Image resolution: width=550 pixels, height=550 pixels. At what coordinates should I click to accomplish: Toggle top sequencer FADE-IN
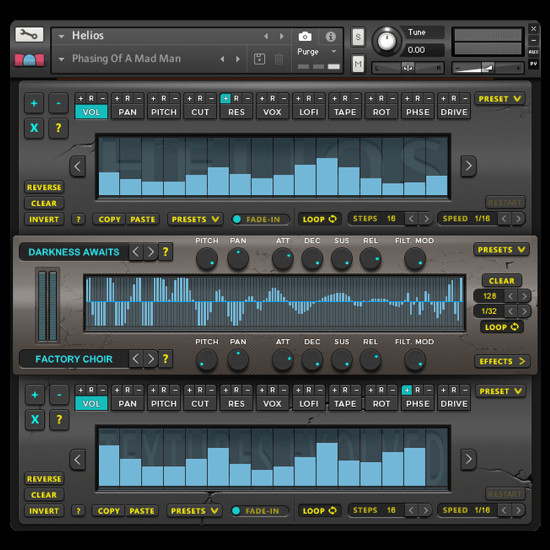pyautogui.click(x=261, y=219)
